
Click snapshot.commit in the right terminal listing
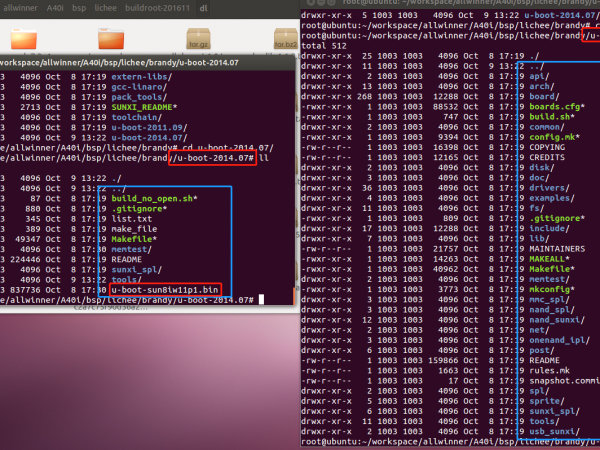(563, 380)
